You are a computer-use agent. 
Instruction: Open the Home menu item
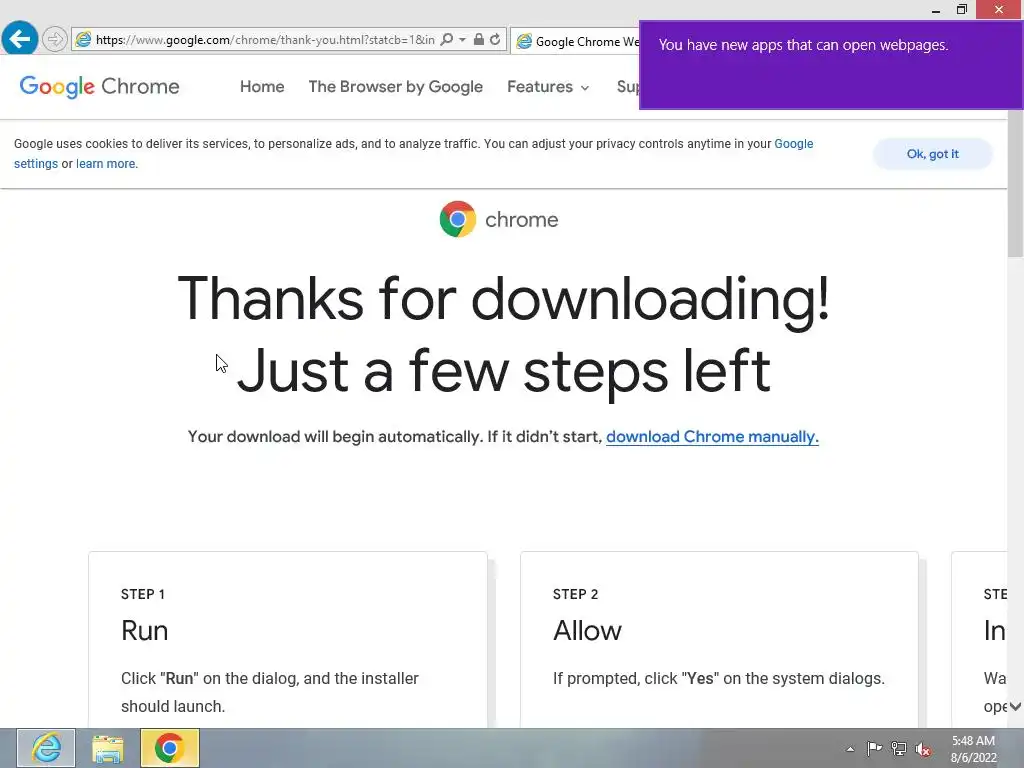262,87
